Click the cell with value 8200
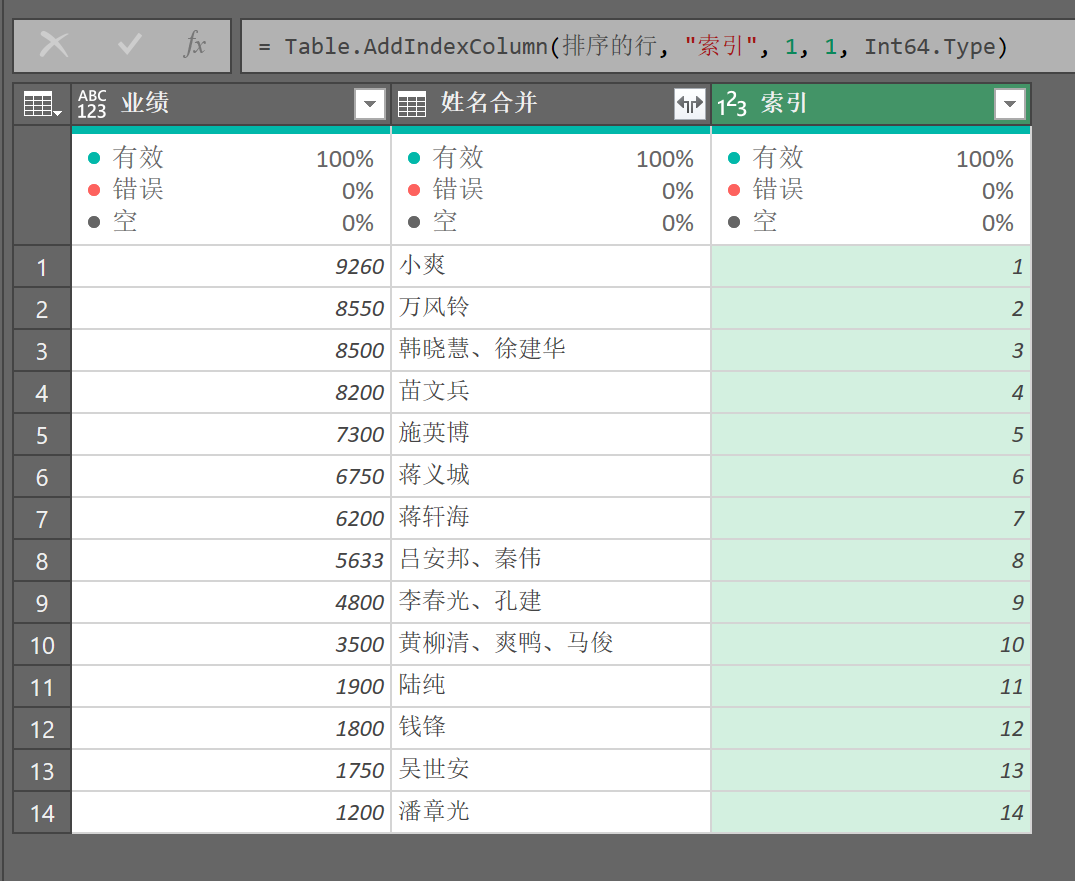The image size is (1075, 881). tap(231, 393)
